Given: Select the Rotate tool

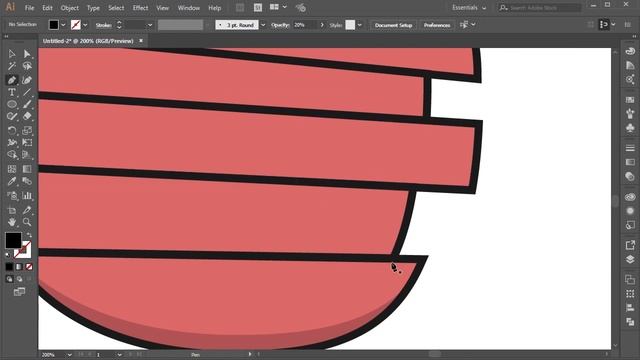Looking at the screenshot, I should [x=12, y=131].
